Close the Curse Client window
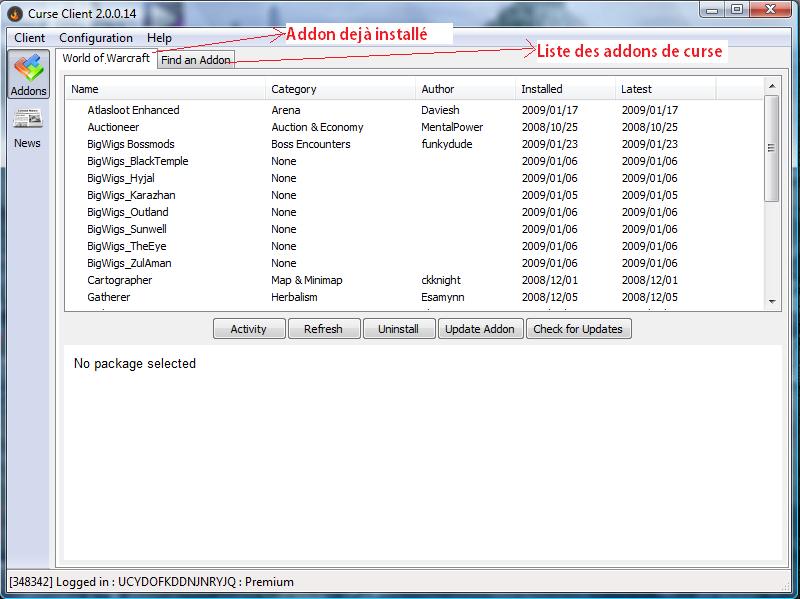This screenshot has height=599, width=800. coord(771,9)
